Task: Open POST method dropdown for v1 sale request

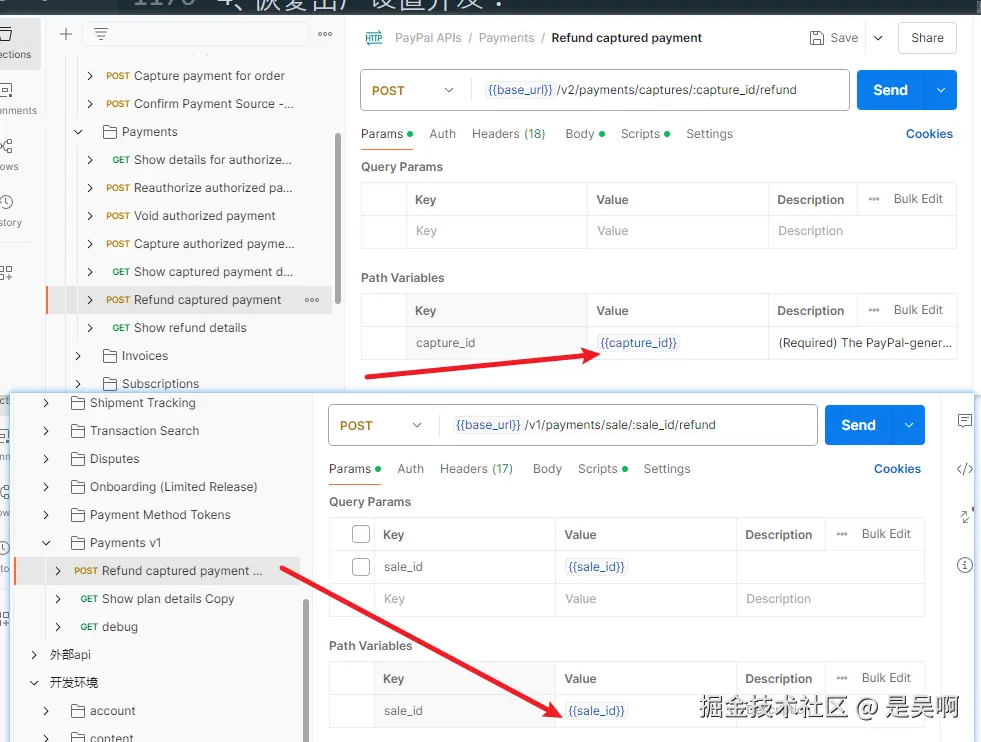Action: (x=382, y=425)
